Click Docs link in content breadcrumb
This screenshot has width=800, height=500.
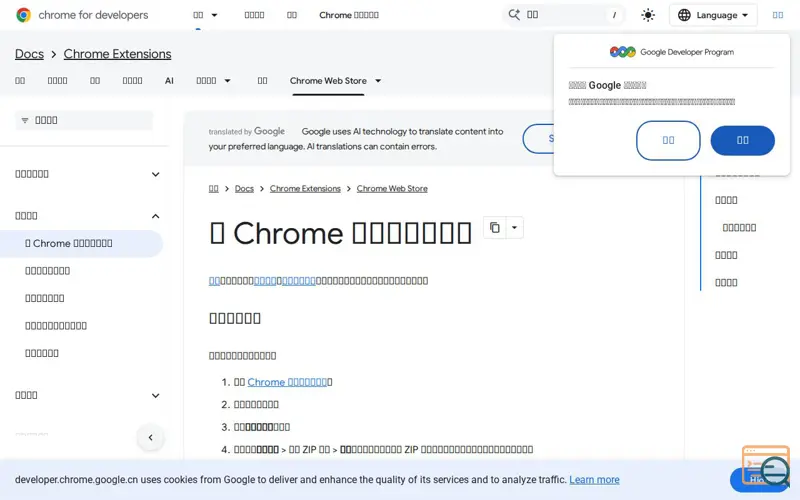[x=244, y=189]
